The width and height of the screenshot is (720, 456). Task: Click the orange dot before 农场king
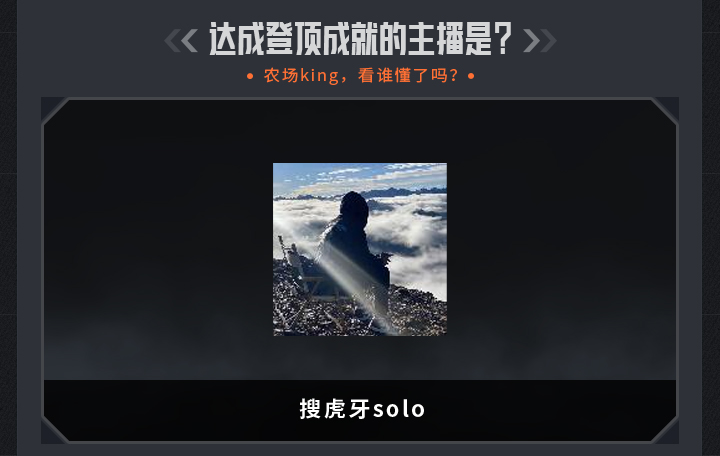coord(250,76)
